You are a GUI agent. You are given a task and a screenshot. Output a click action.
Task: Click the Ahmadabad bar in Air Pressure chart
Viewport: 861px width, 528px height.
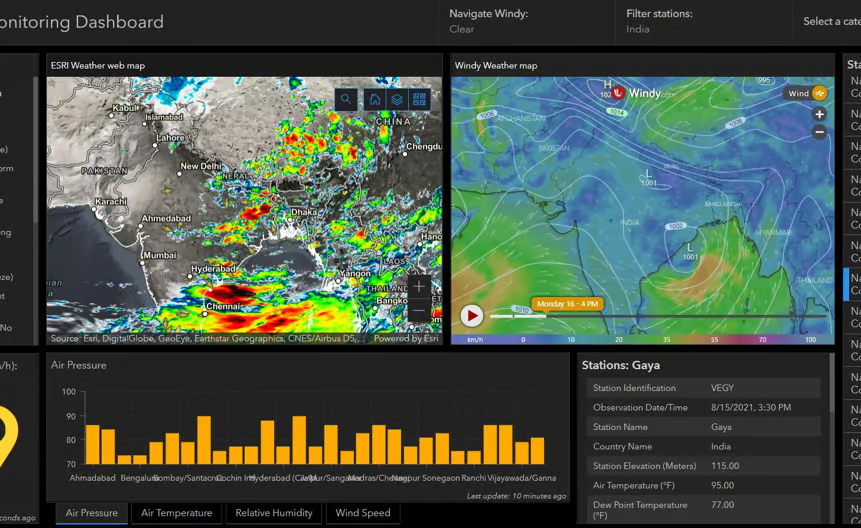(x=93, y=445)
